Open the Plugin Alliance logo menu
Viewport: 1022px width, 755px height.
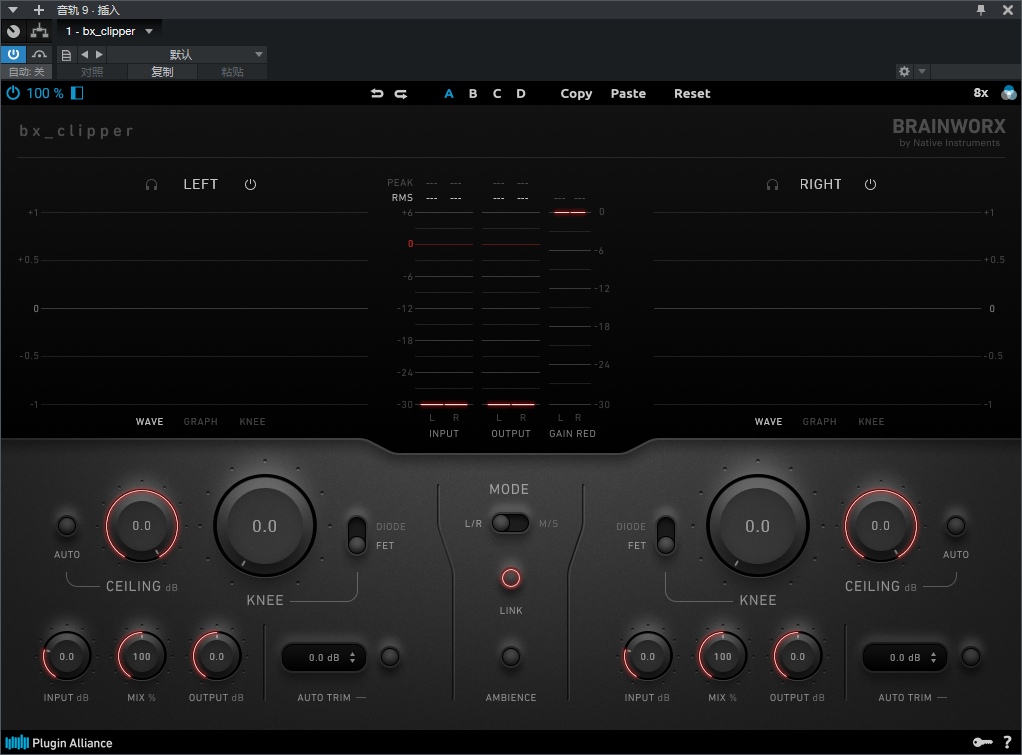pos(59,743)
